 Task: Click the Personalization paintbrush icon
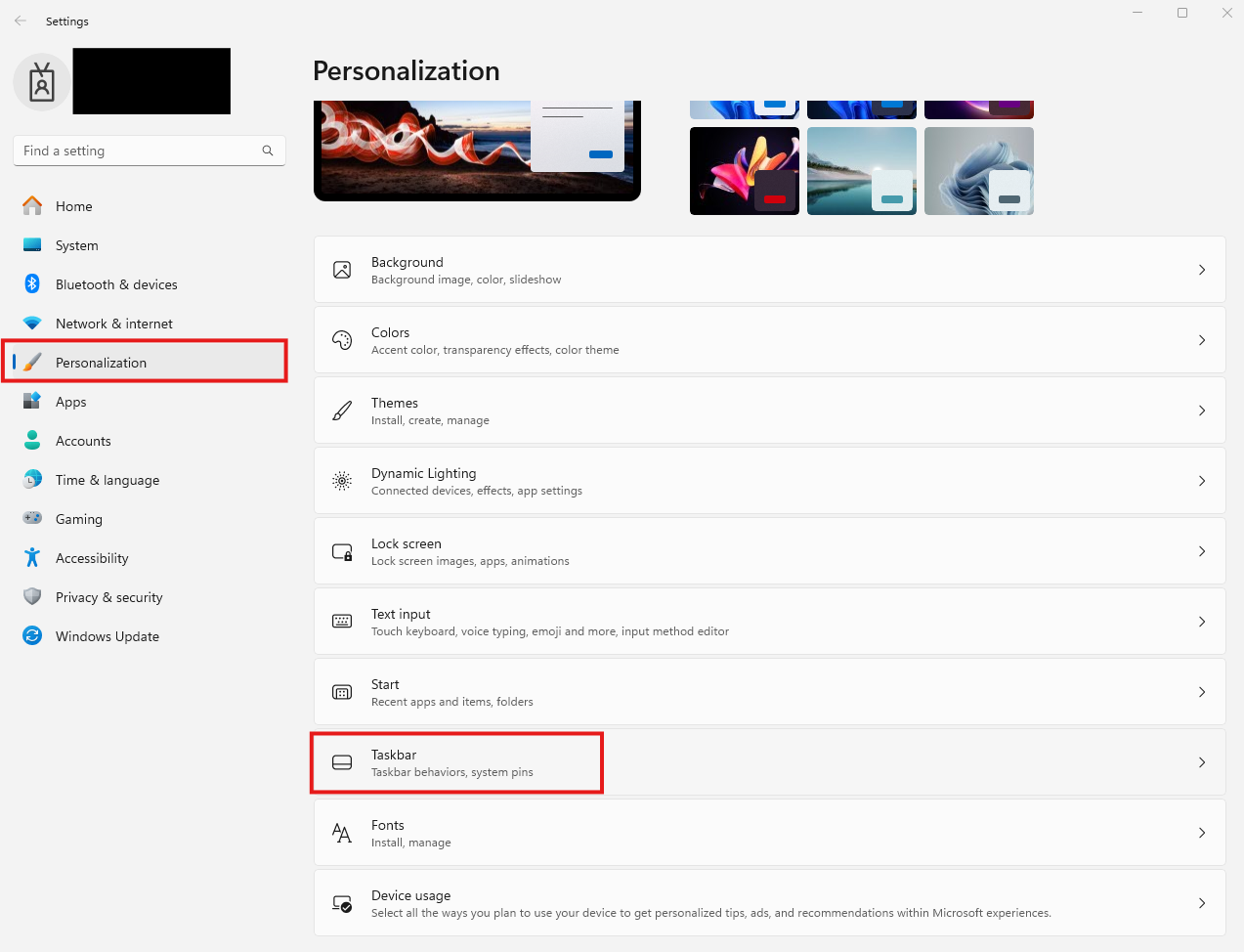click(32, 363)
